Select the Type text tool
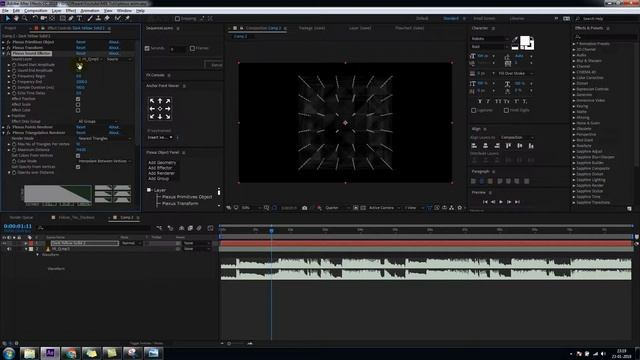 pyautogui.click(x=80, y=18)
